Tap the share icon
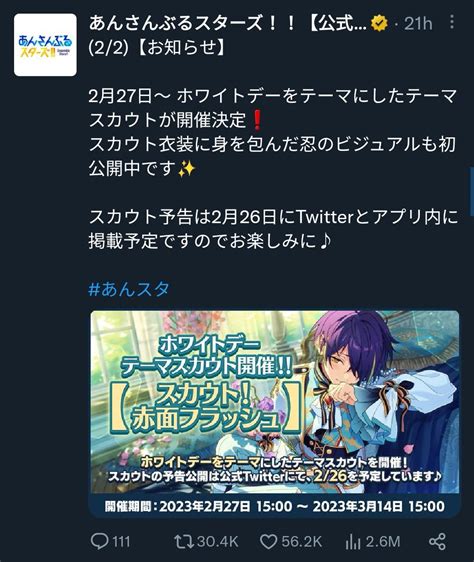 coord(437,541)
